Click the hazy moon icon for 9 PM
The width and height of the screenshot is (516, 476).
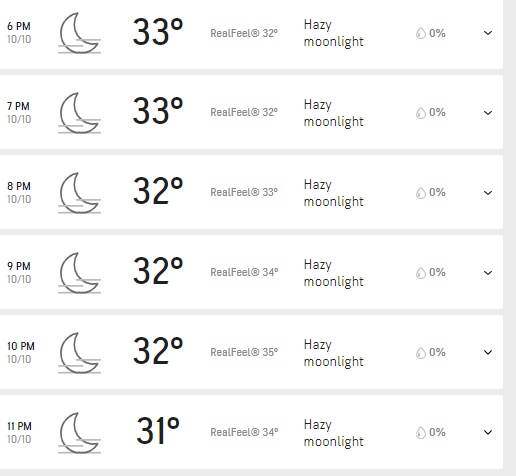click(x=79, y=273)
